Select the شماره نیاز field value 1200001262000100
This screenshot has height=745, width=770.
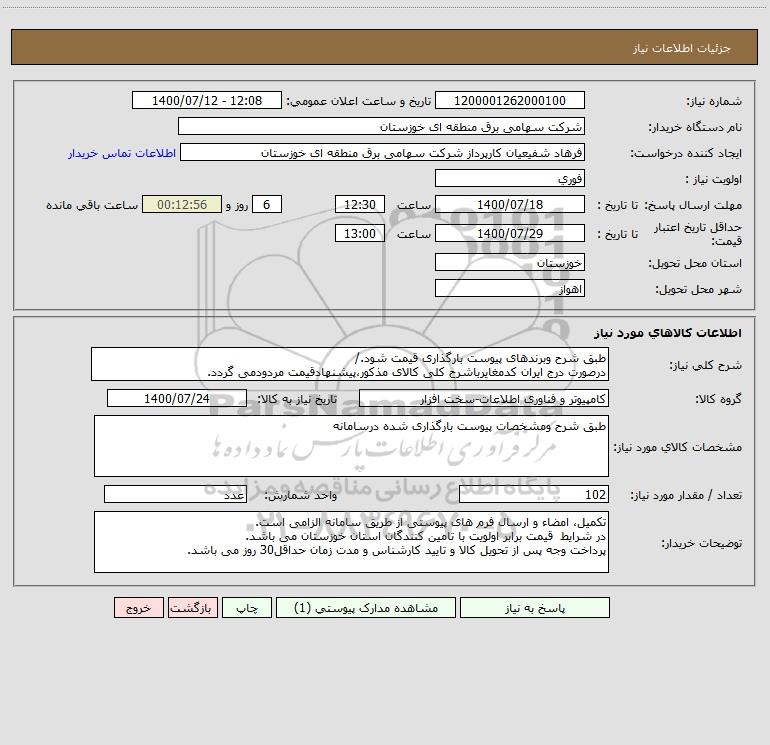pos(510,100)
